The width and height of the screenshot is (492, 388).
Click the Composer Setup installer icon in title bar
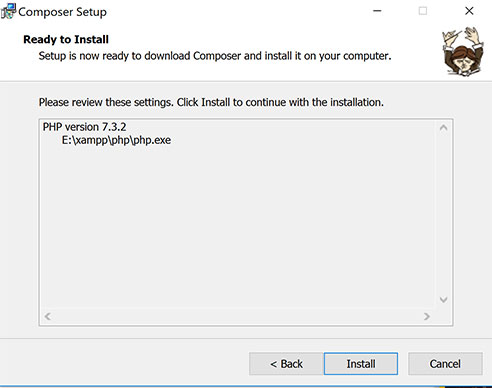pyautogui.click(x=8, y=11)
